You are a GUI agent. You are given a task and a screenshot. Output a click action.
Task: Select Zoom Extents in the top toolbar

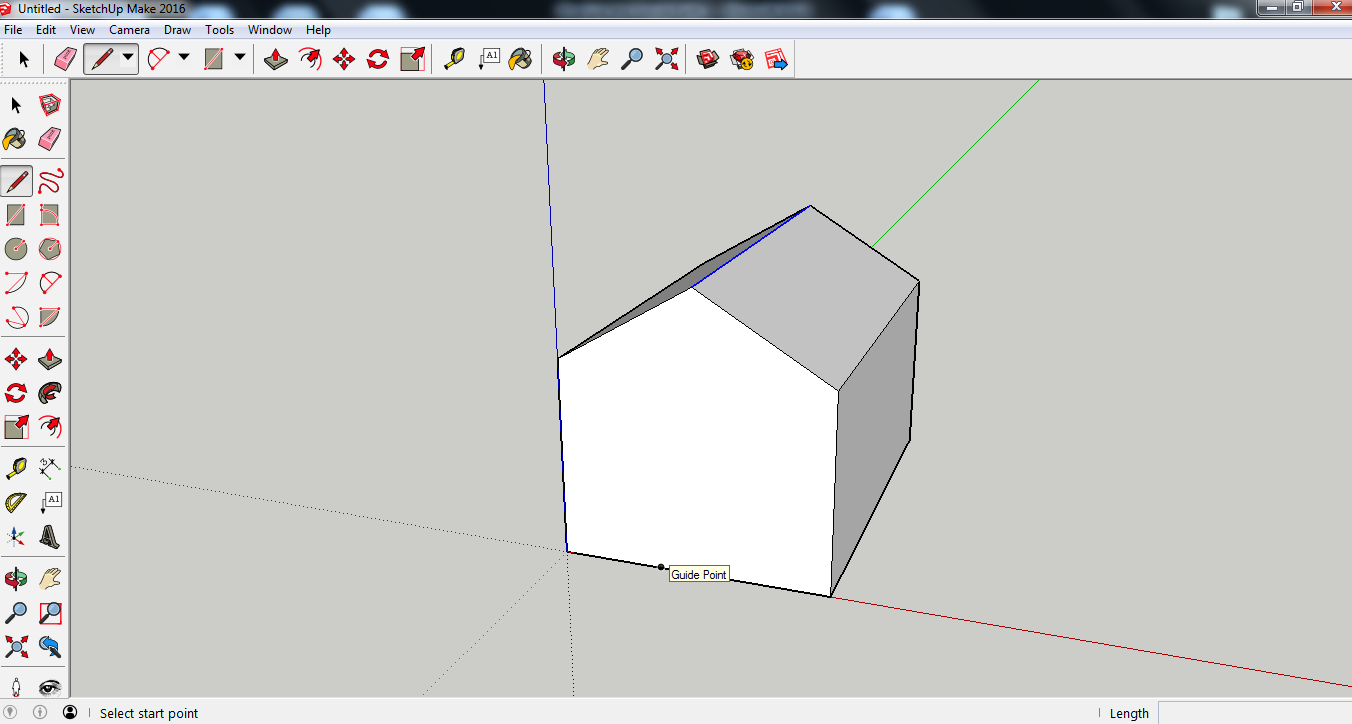click(x=666, y=59)
